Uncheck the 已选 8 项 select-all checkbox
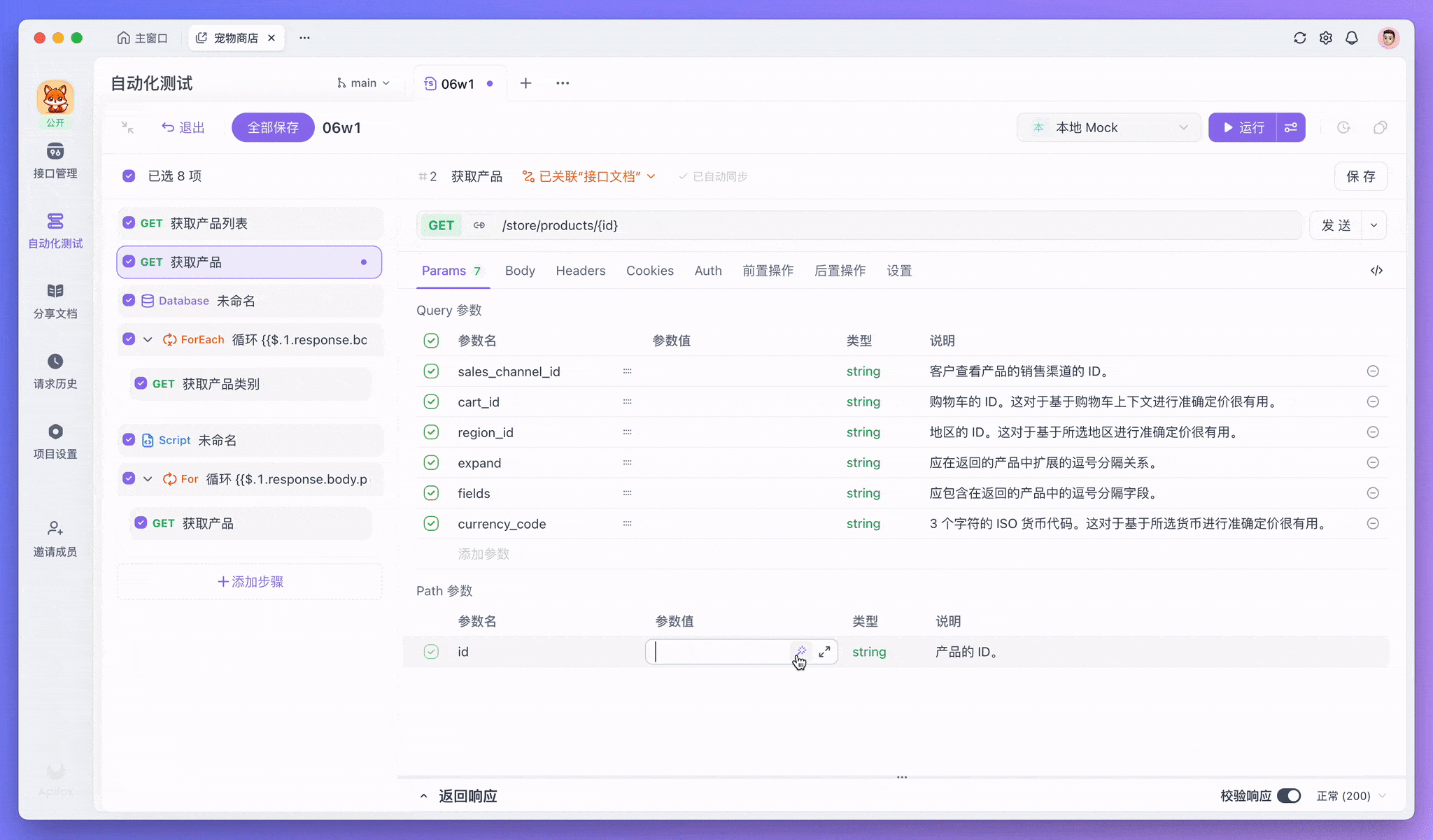Image resolution: width=1433 pixels, height=840 pixels. [129, 176]
